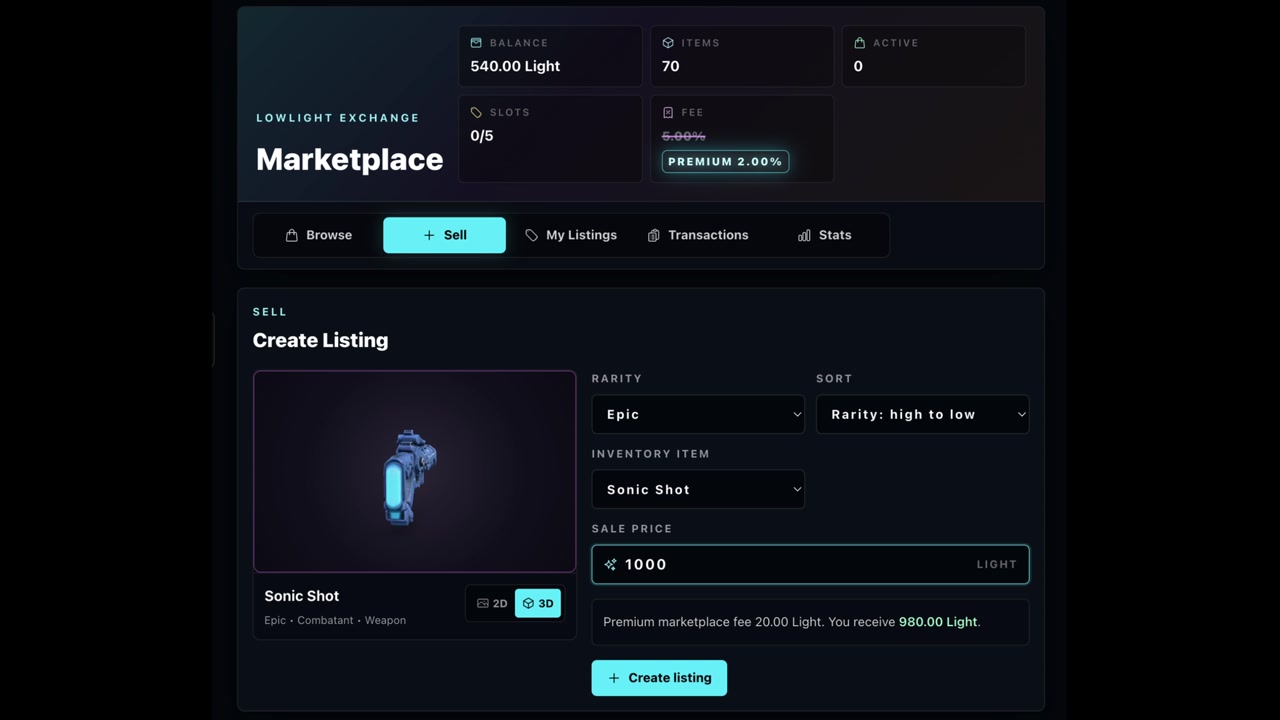The width and height of the screenshot is (1280, 720).
Task: Click the wallet icon beside Balance
Action: [476, 43]
